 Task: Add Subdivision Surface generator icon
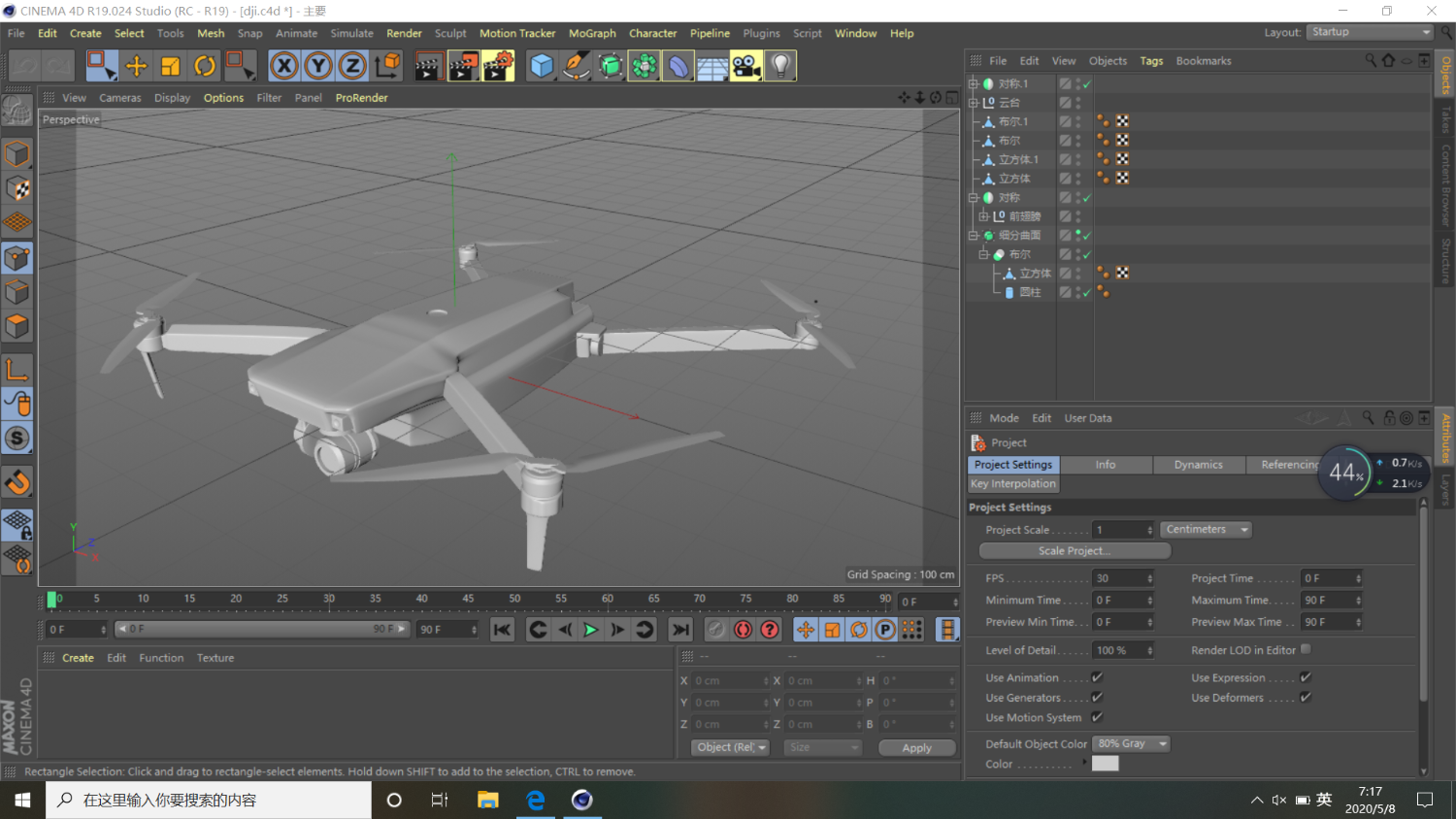[610, 65]
